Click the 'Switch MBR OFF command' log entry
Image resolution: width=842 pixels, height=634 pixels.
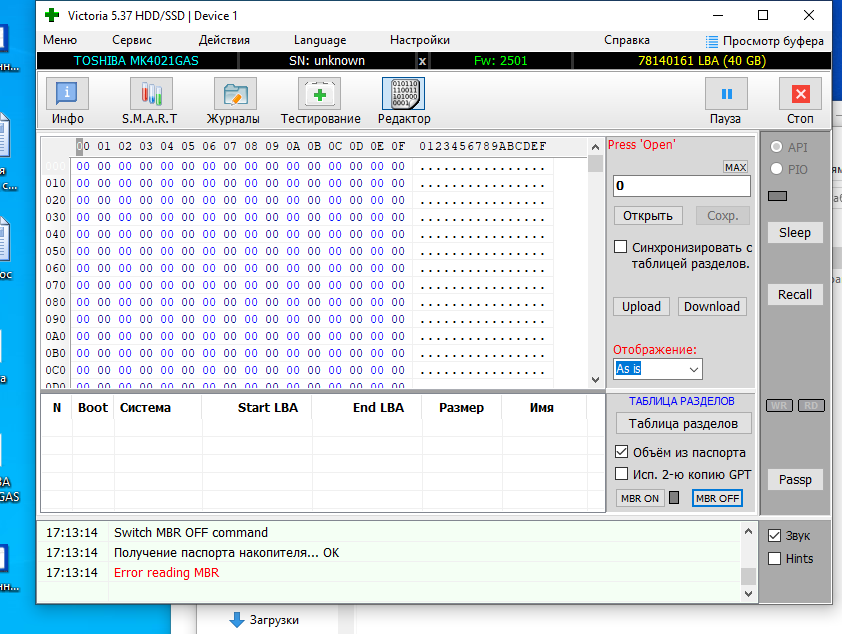[191, 533]
